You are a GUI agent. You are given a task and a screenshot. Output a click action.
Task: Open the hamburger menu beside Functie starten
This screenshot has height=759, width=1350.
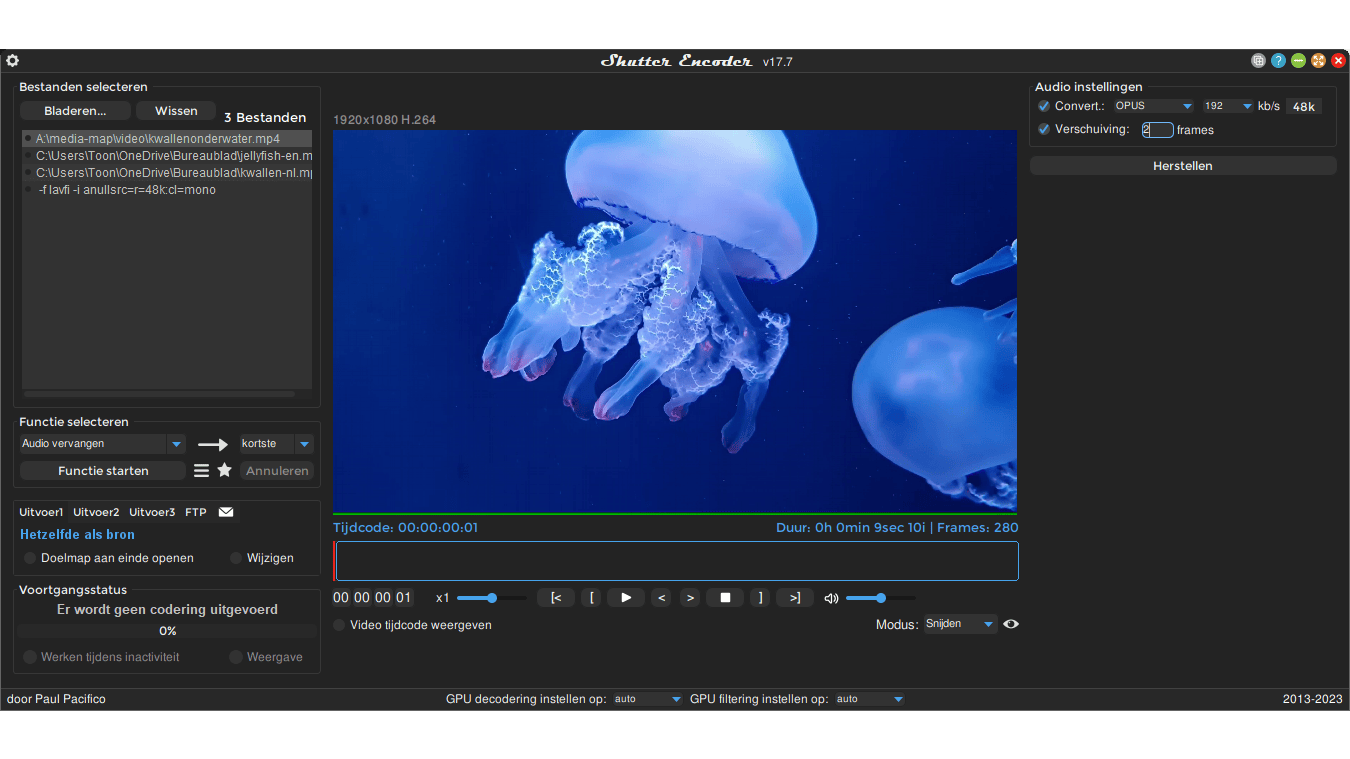202,470
